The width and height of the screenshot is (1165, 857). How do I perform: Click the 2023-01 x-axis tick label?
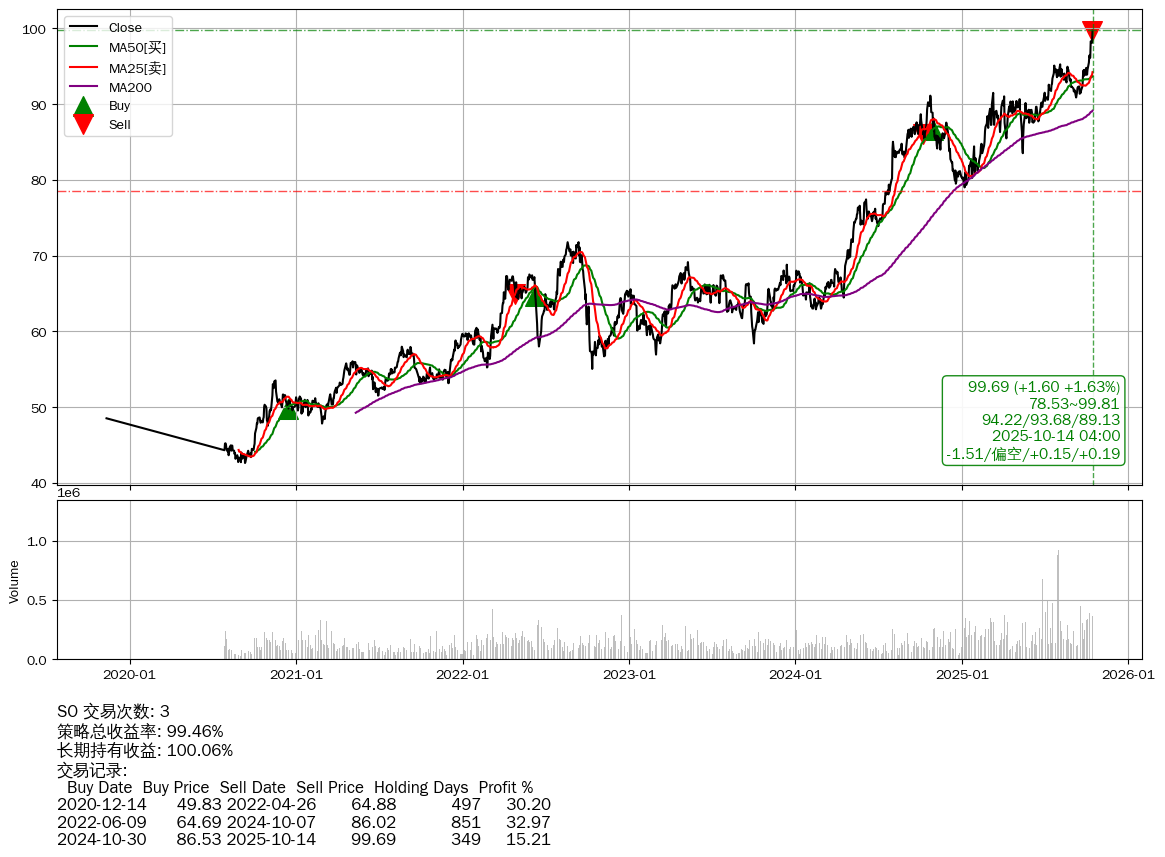pos(629,675)
